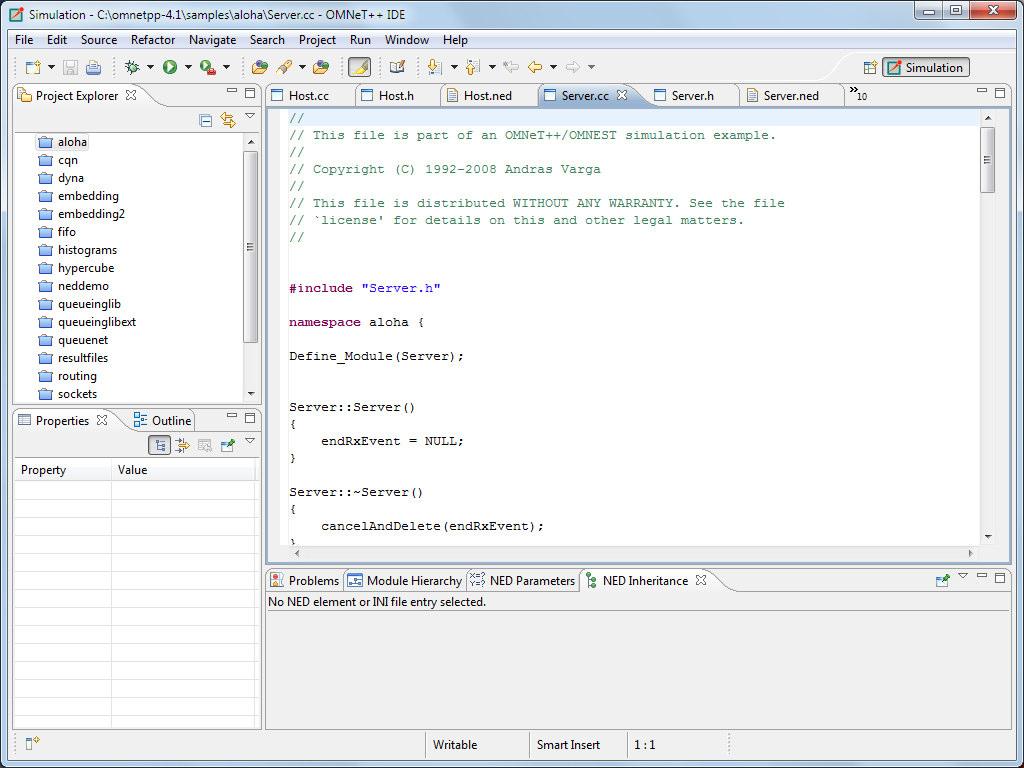Select the routing project folder
This screenshot has width=1024, height=768.
(x=68, y=376)
